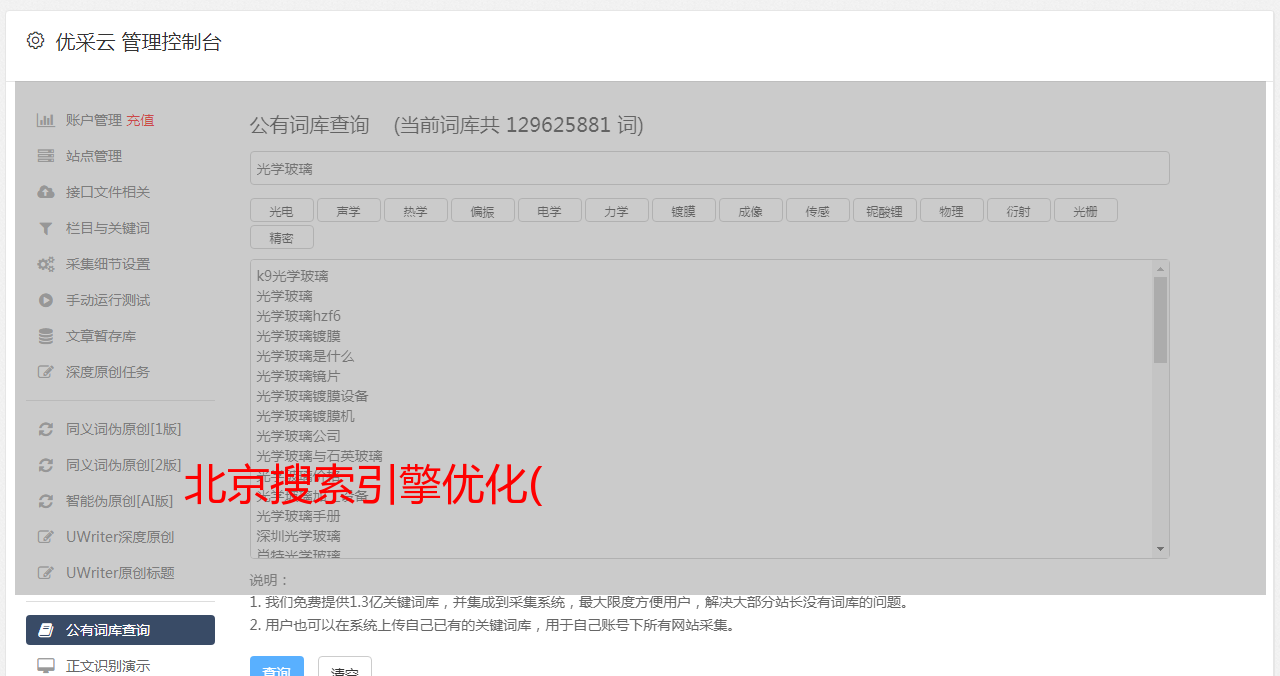Click the play circle icon for 手动运行测试
Image resolution: width=1280 pixels, height=676 pixels.
click(x=46, y=300)
